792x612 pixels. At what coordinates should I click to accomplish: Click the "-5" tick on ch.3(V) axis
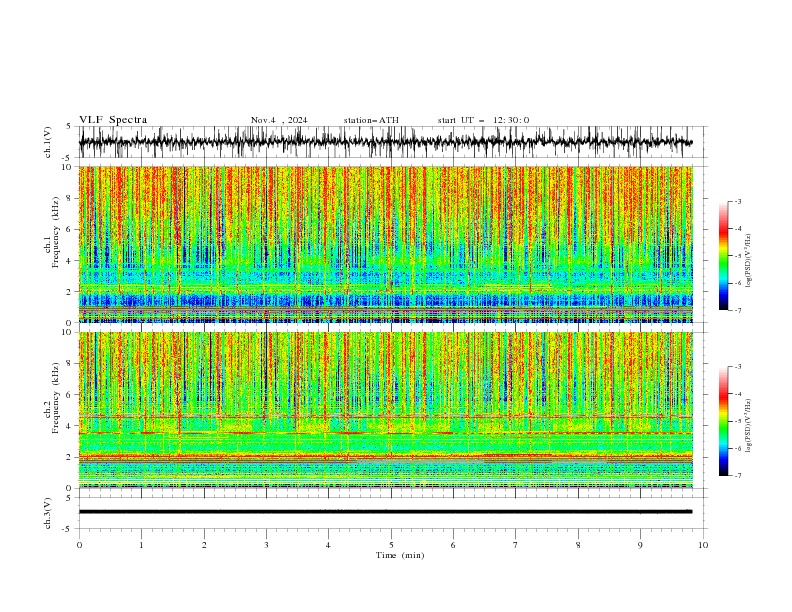click(x=67, y=529)
